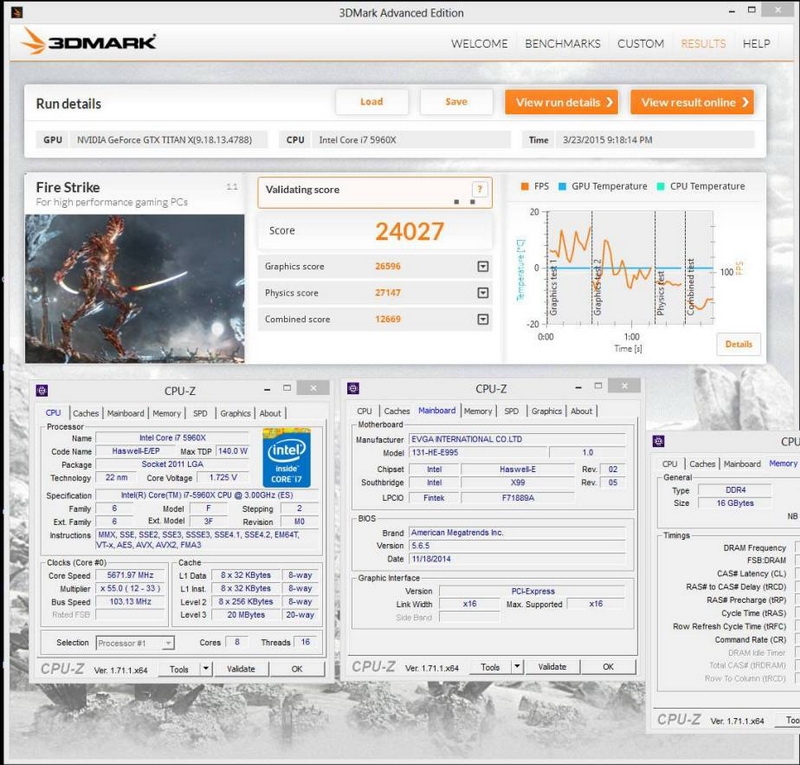Click the CPU-Z icon in the Mainboard window

(x=353, y=389)
